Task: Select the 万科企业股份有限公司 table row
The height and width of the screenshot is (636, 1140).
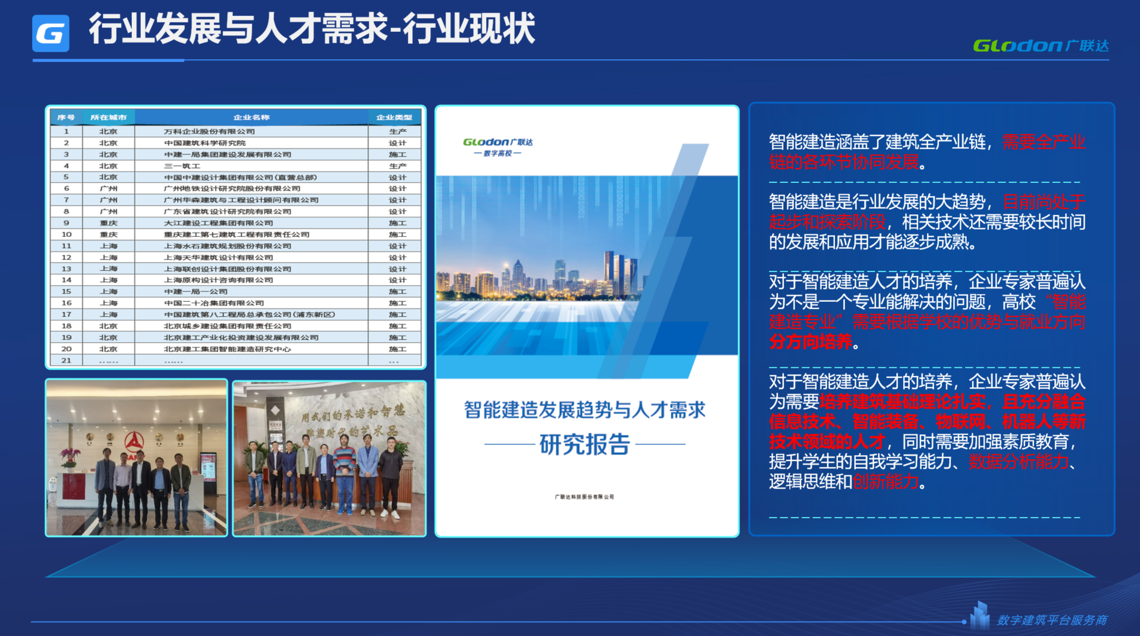Action: point(209,131)
